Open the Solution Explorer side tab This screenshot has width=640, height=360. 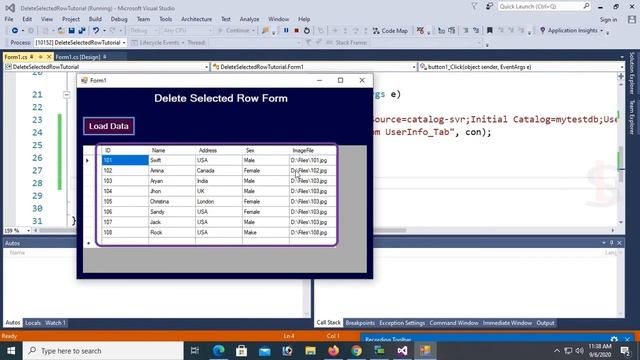[632, 73]
